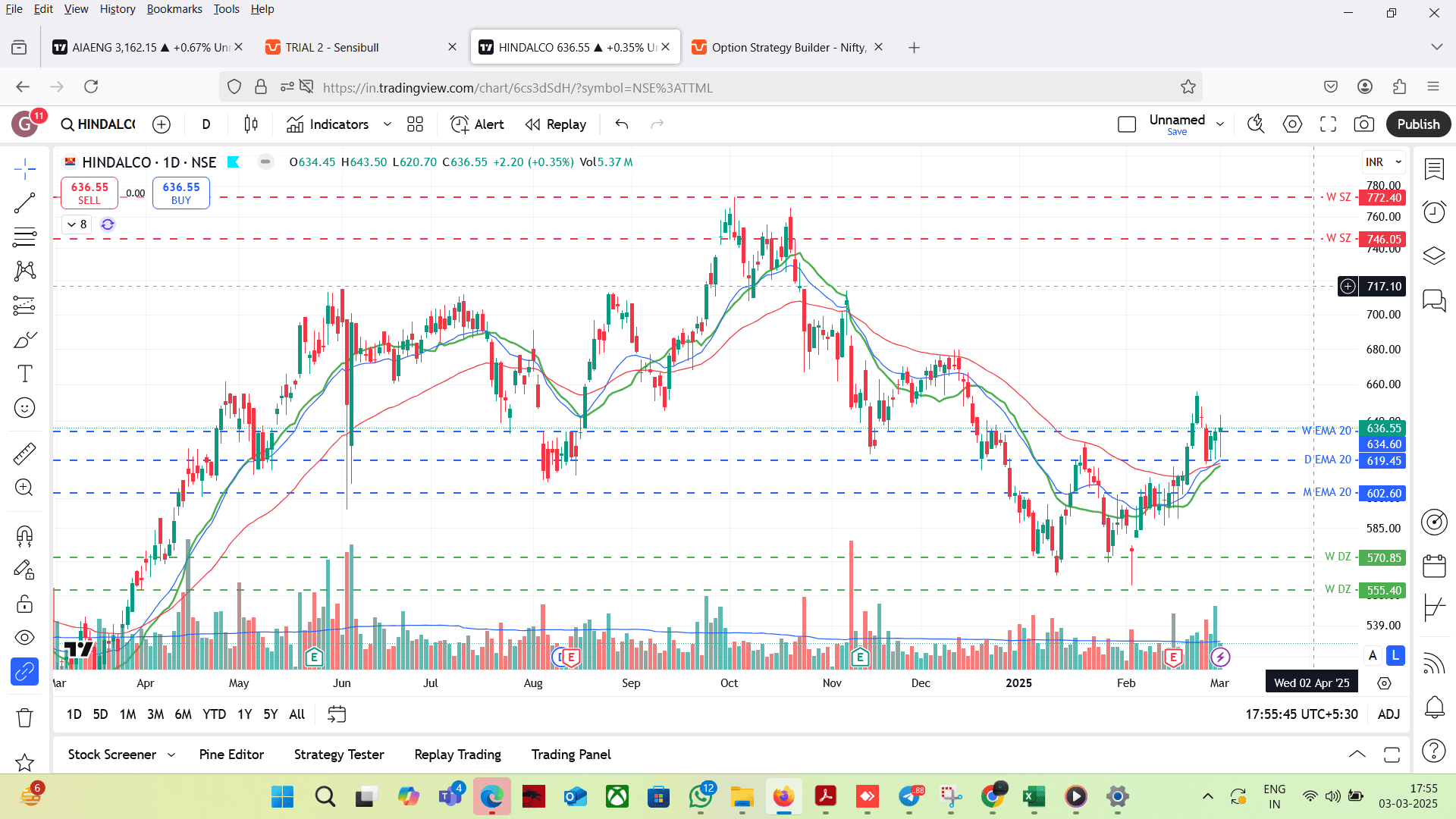Open the forecasting and measurement tools
Screen dimensions: 1456x819
click(x=24, y=305)
